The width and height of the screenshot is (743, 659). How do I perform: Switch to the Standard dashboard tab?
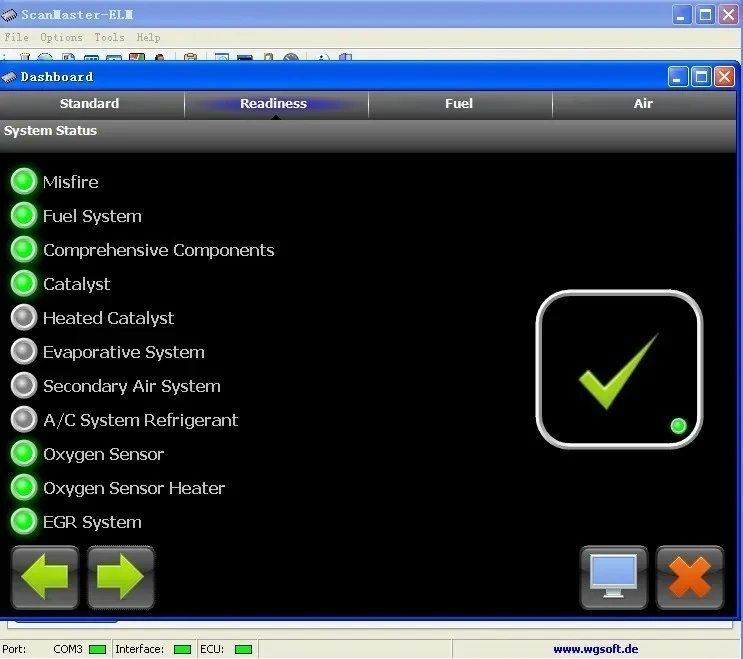coord(90,104)
